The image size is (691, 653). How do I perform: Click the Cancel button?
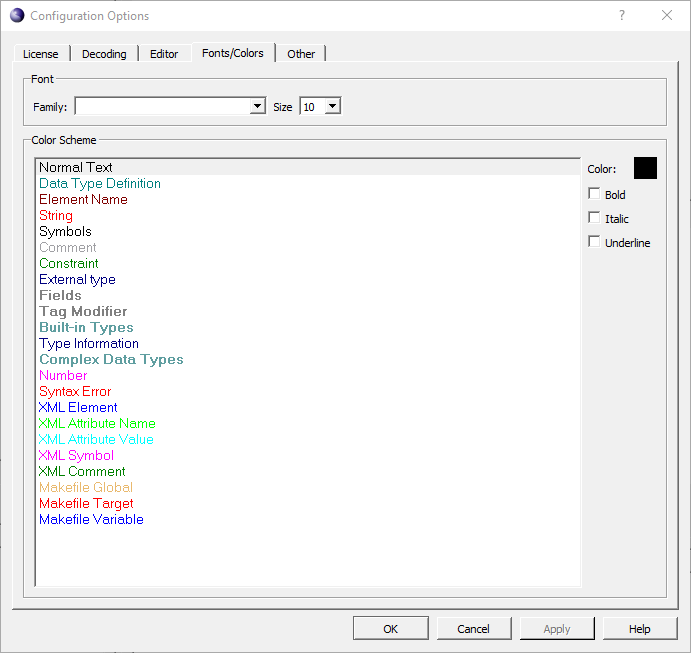473,628
